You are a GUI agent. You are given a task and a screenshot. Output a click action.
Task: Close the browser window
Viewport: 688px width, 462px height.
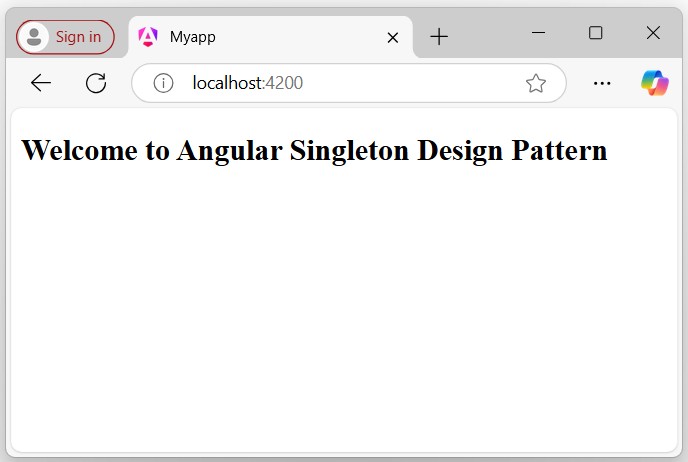653,33
